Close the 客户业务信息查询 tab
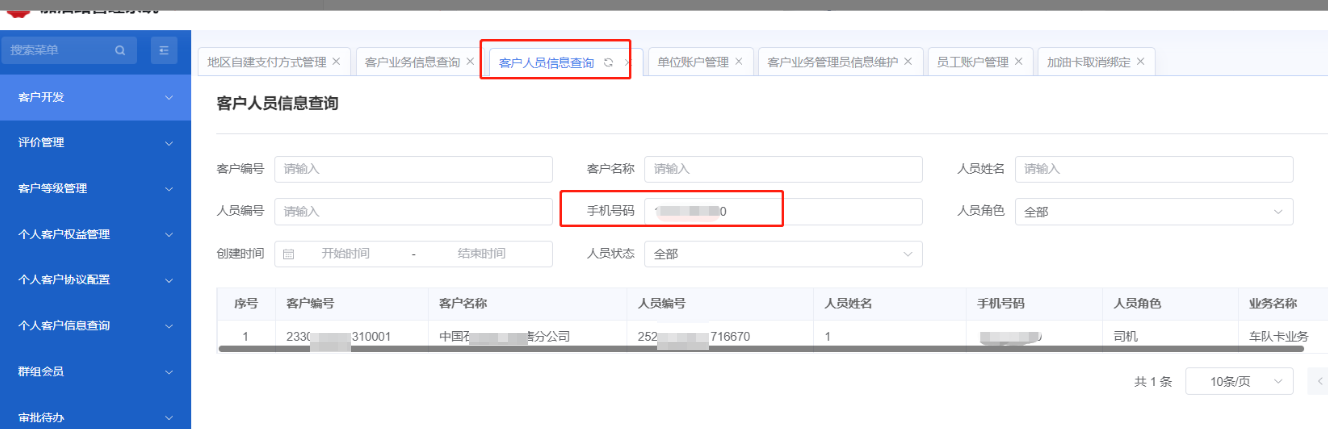1328x429 pixels. point(470,62)
